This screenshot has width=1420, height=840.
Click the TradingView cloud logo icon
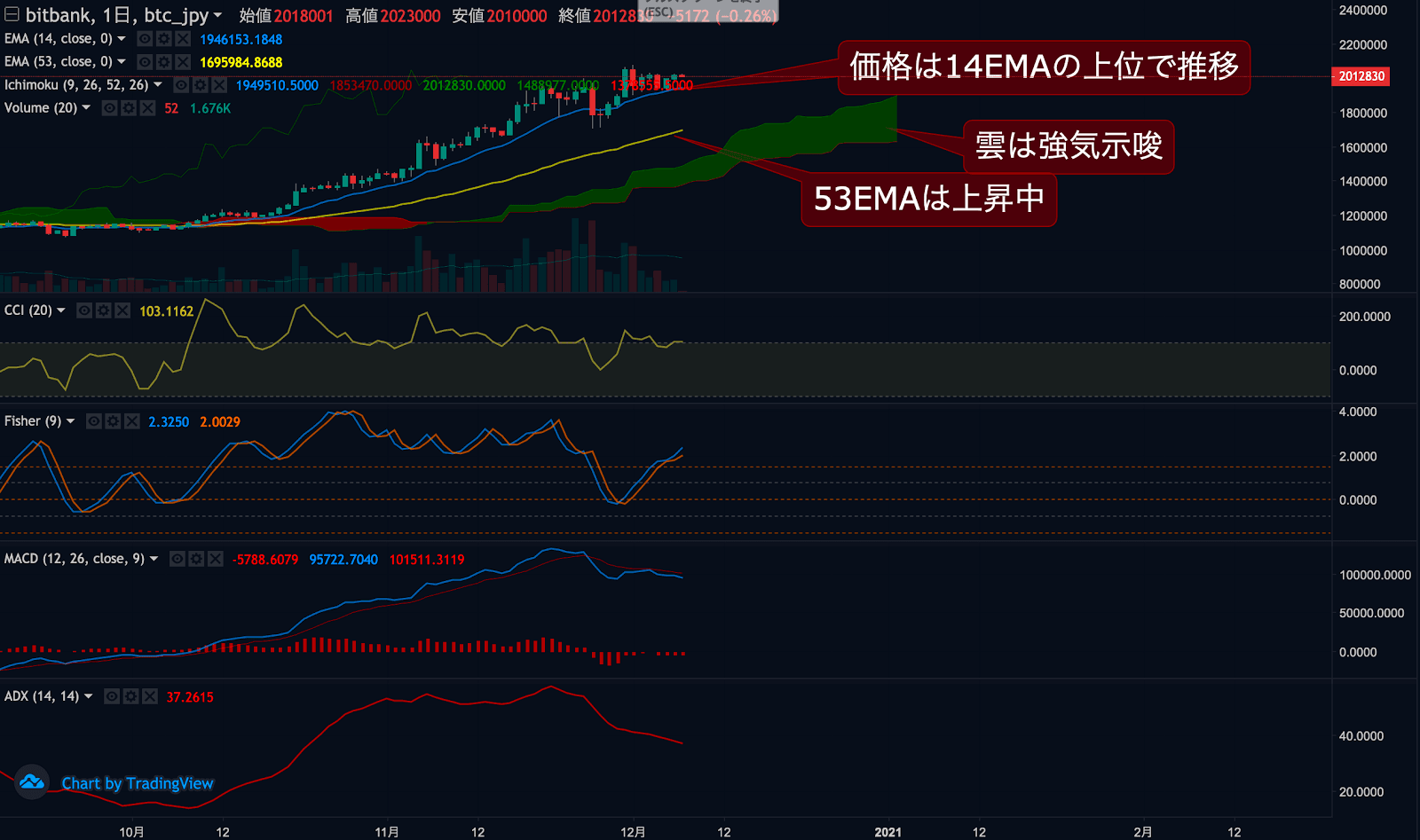(x=32, y=782)
